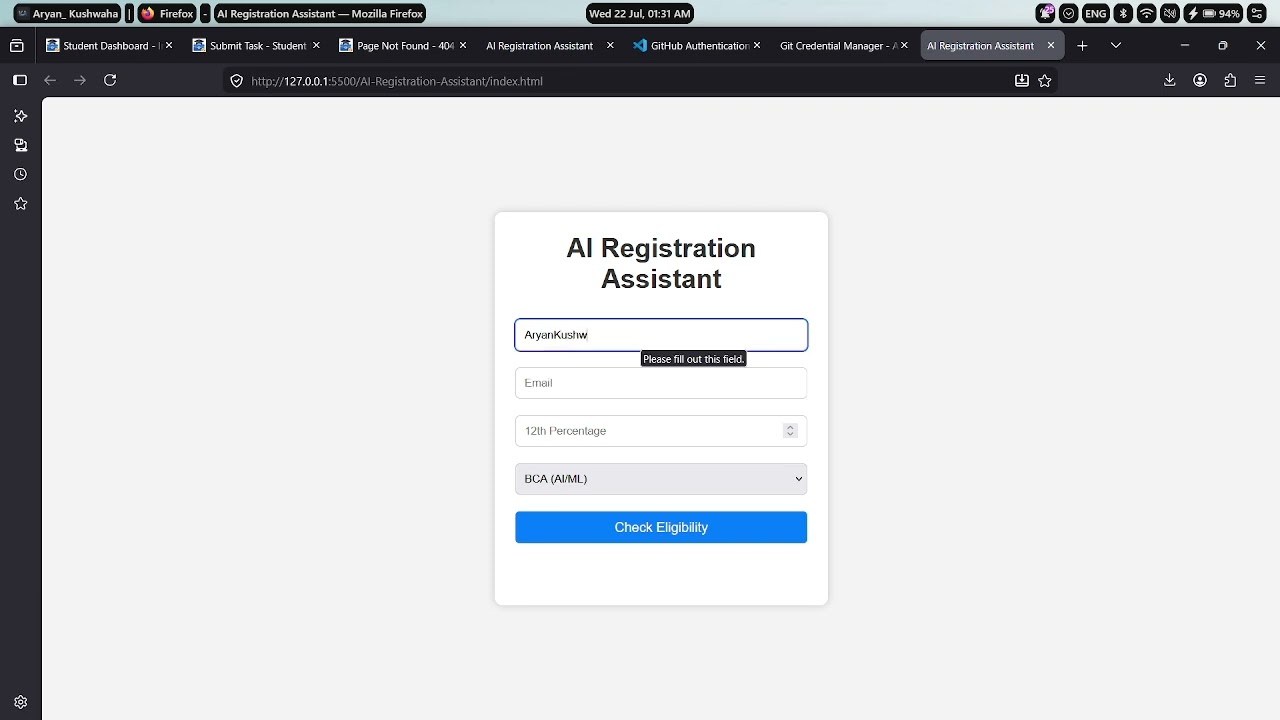Open the Firefox application menu
Screen dimensions: 1280x720
pos(1260,80)
